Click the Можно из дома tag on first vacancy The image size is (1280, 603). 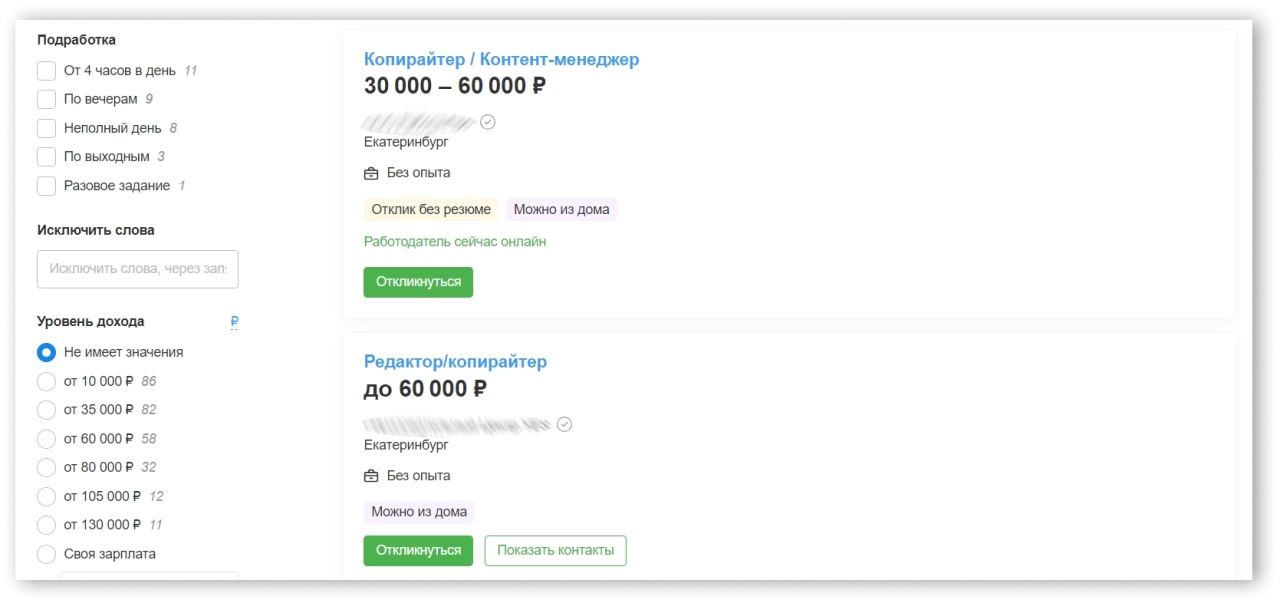coord(562,209)
